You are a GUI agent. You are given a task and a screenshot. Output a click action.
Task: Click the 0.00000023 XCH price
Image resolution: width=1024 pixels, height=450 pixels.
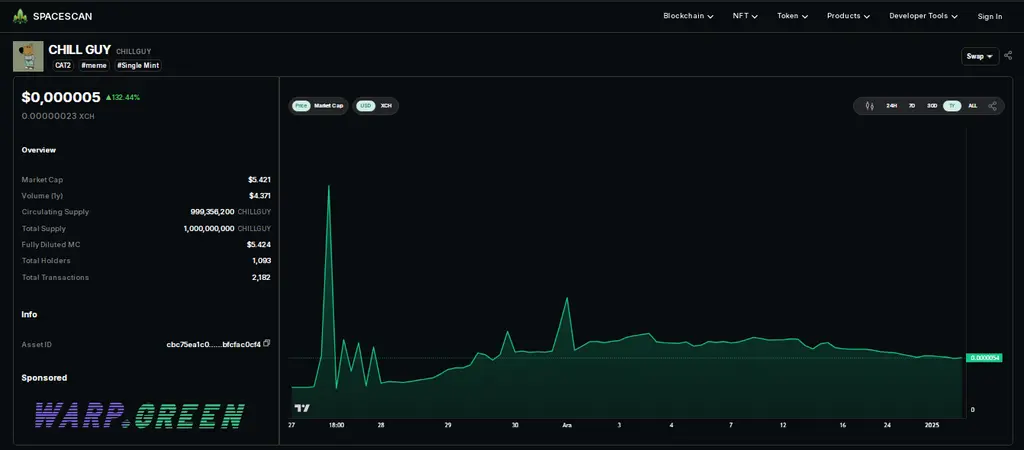tap(58, 116)
